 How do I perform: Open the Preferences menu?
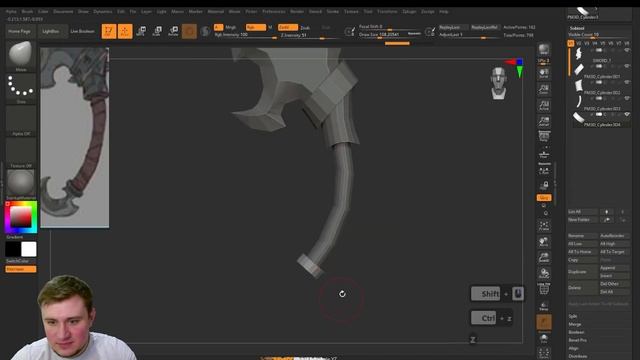[273, 11]
